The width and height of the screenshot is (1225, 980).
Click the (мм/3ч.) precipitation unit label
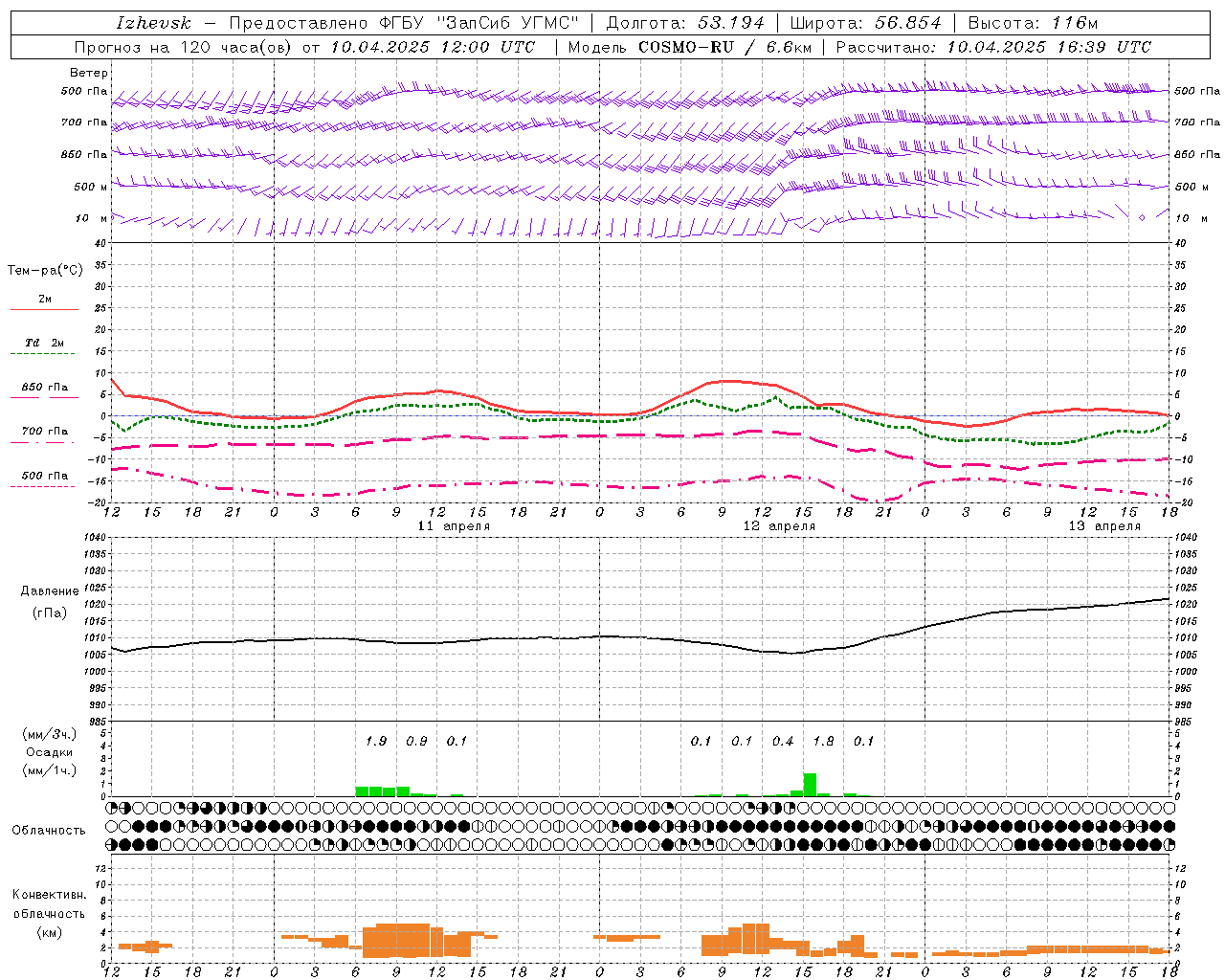tap(50, 734)
